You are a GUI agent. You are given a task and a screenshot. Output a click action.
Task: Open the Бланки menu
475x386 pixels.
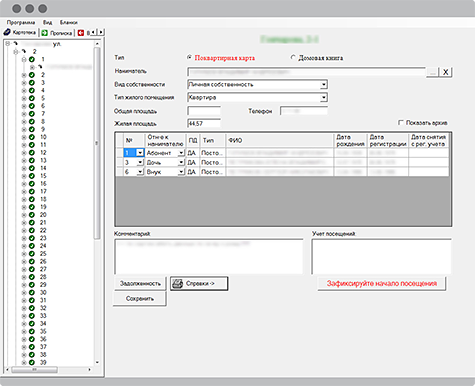click(x=69, y=22)
